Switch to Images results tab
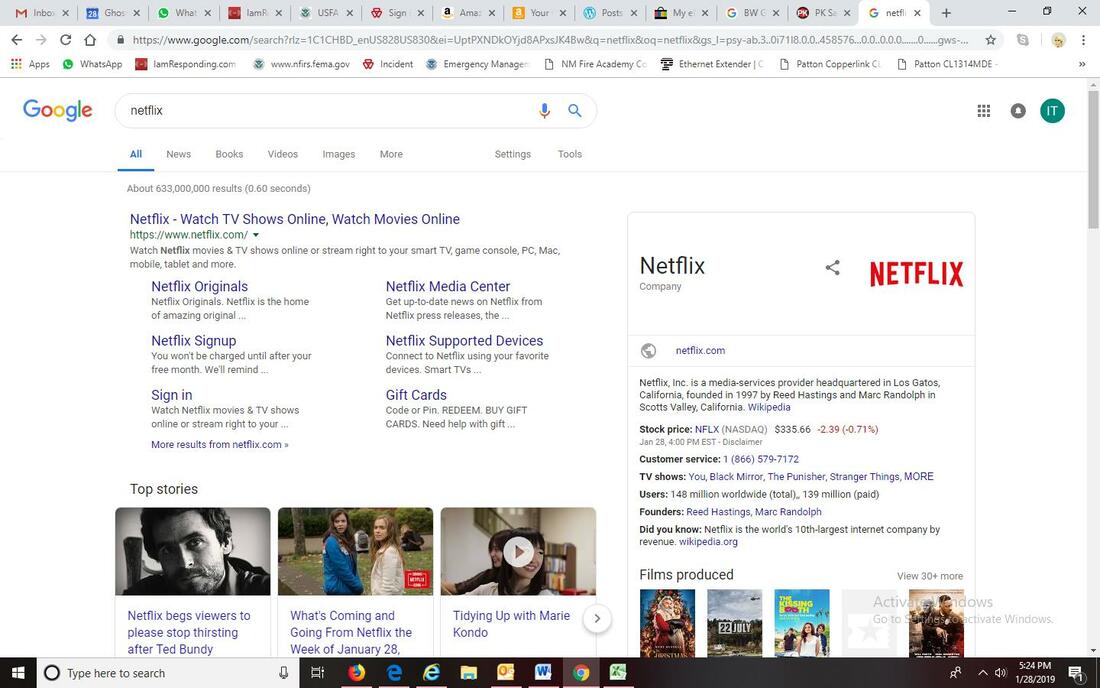1100x688 pixels. tap(339, 154)
